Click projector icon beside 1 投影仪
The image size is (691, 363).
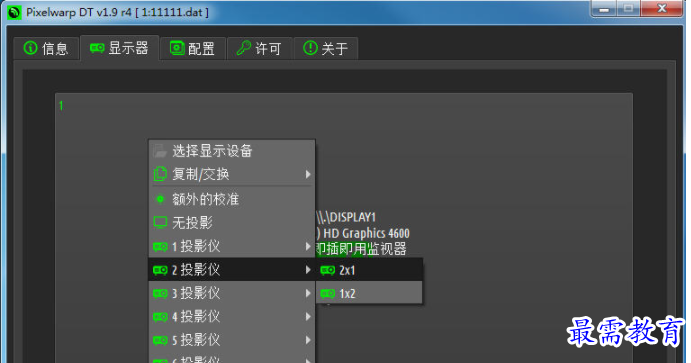[160, 246]
